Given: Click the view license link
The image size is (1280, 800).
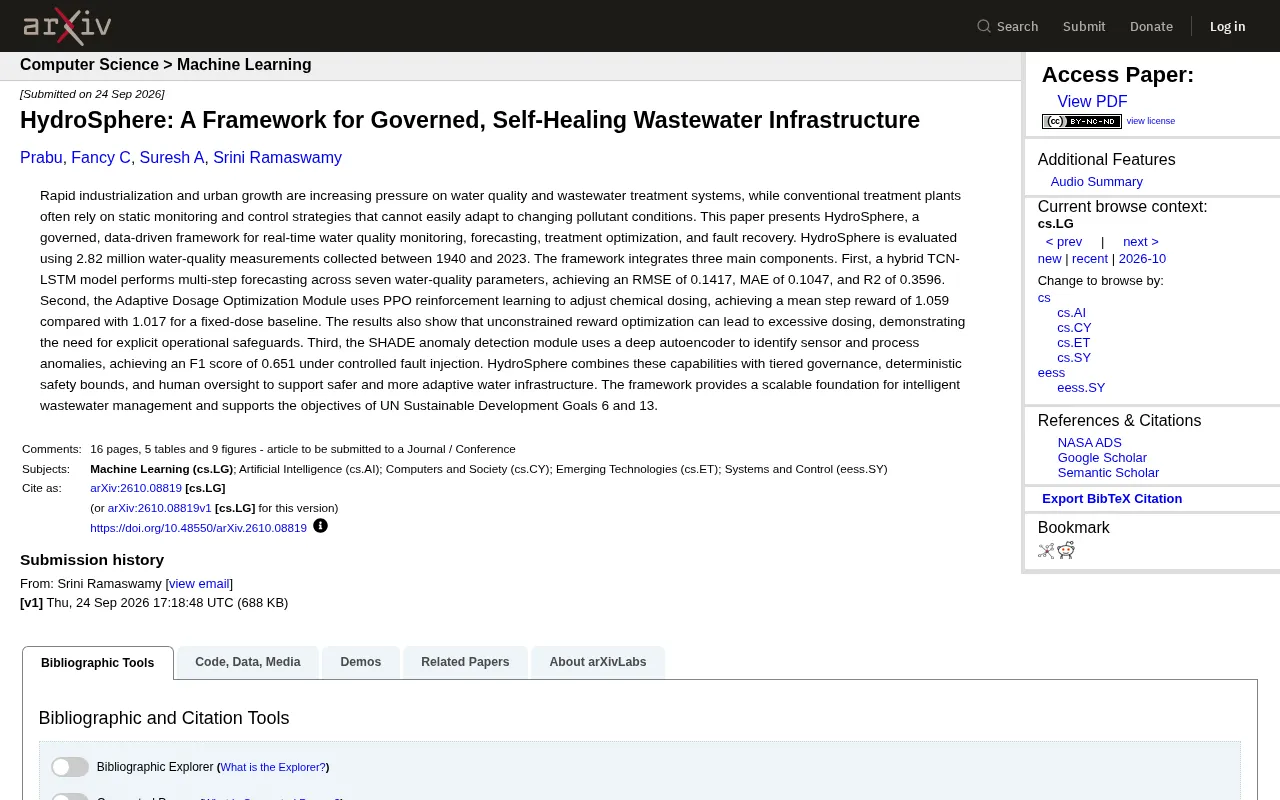Looking at the screenshot, I should pyautogui.click(x=1151, y=121).
